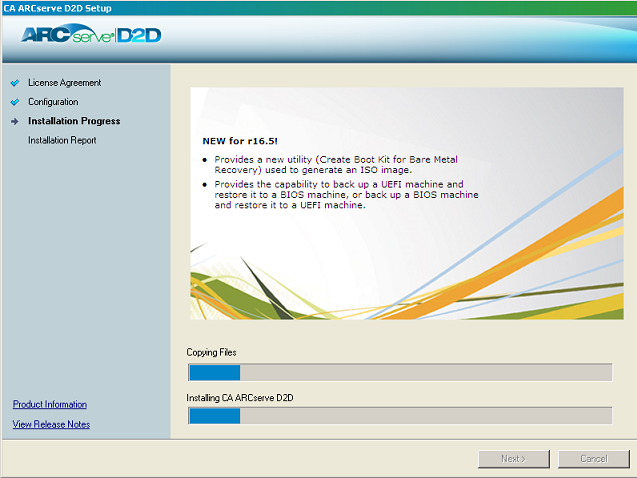This screenshot has width=637, height=478.
Task: Click the Cancel button
Action: pos(594,459)
